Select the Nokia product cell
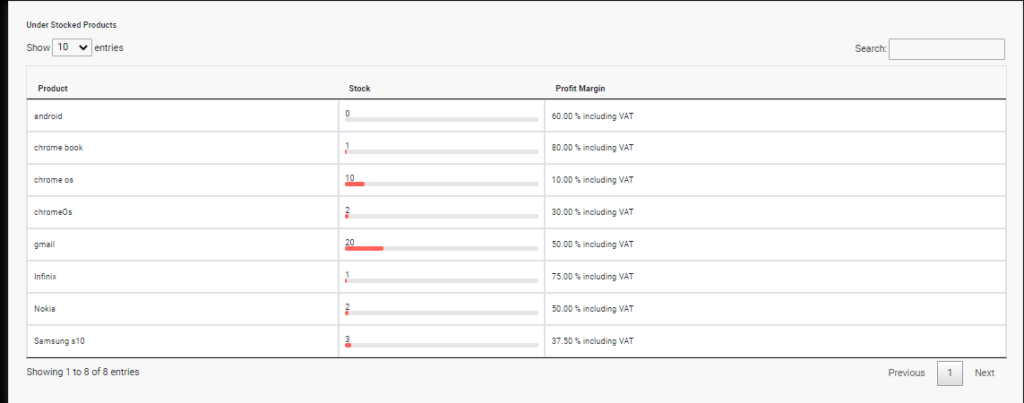This screenshot has height=403, width=1024. (46, 308)
